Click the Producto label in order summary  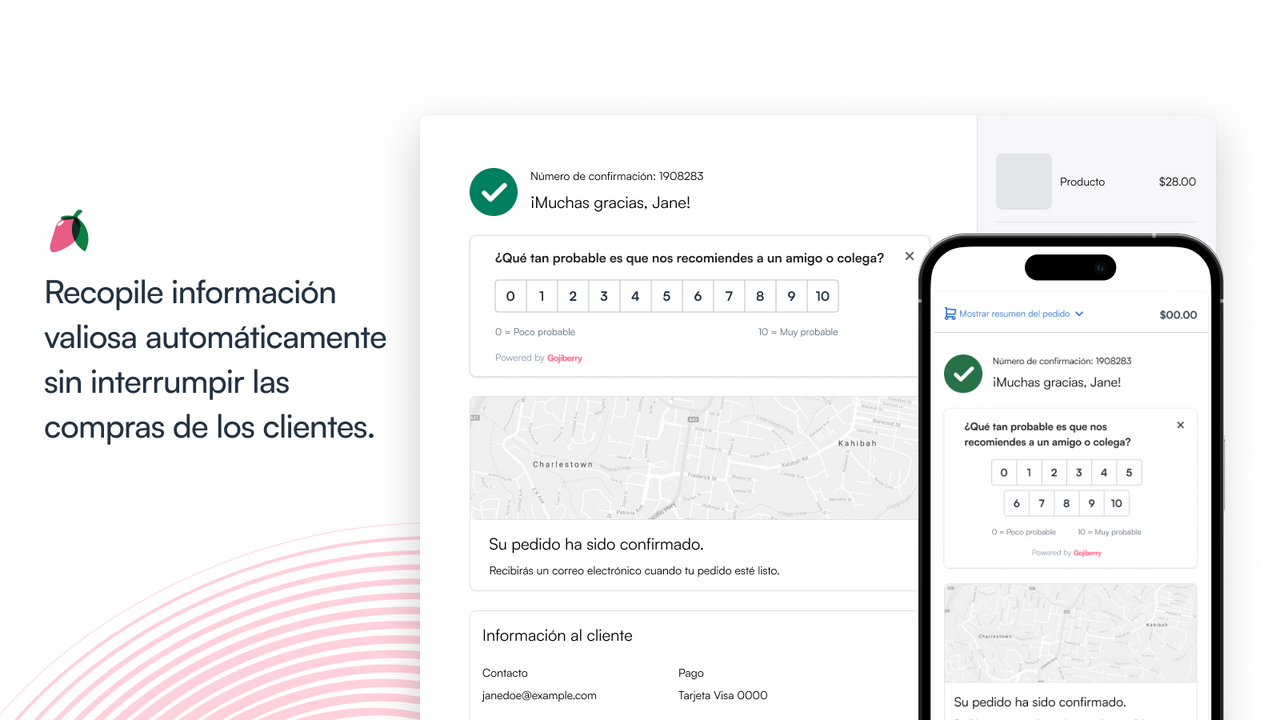[1082, 182]
